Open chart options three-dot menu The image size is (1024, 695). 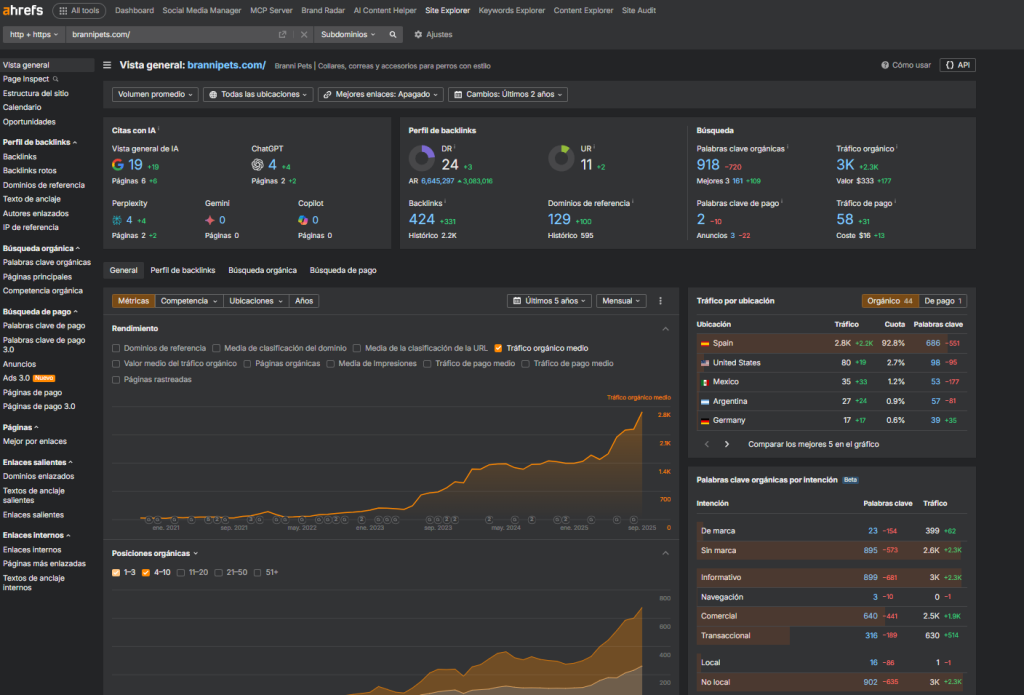pyautogui.click(x=660, y=301)
